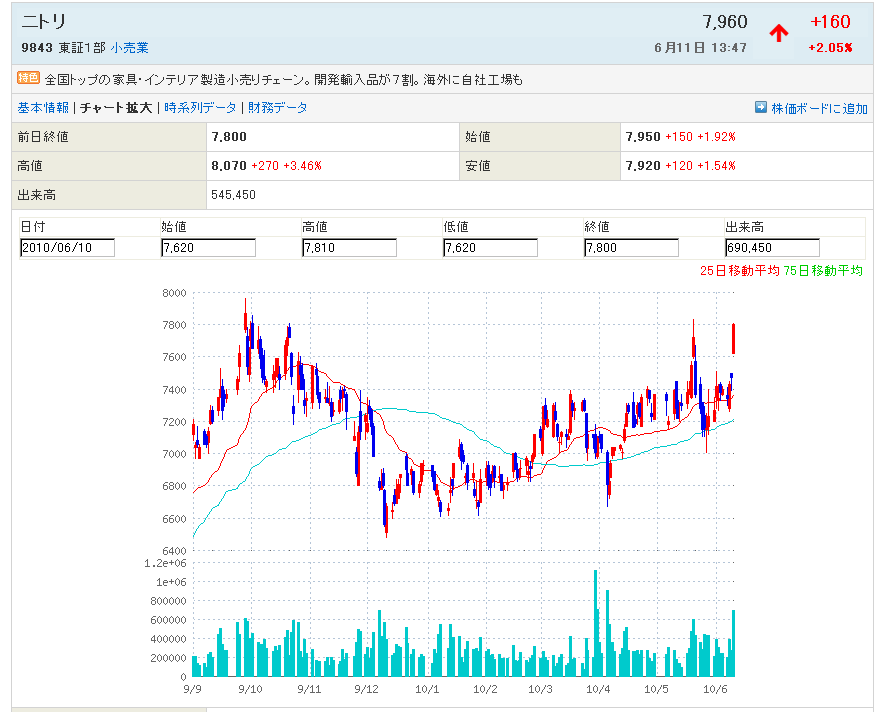Go to the 財務データ tab
The height and width of the screenshot is (712, 880).
[x=278, y=107]
